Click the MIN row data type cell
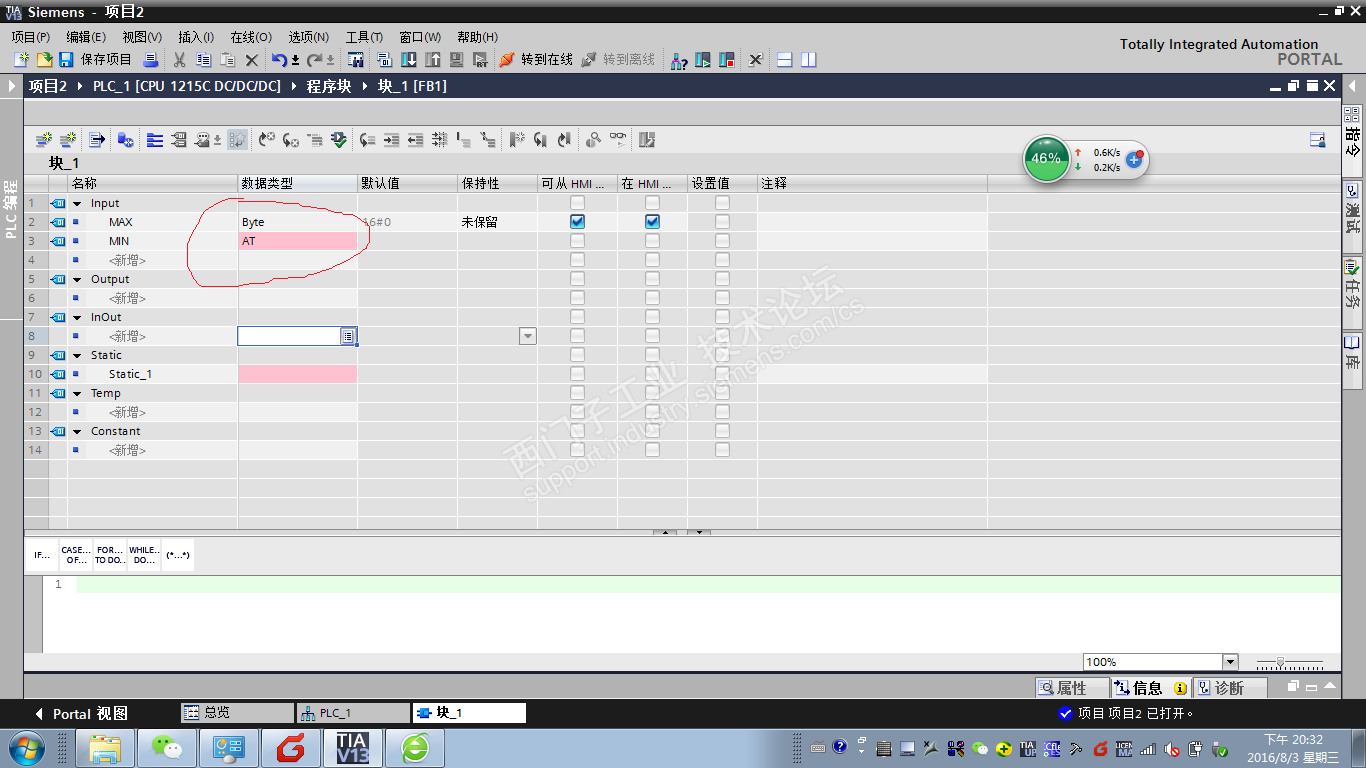 coord(297,241)
